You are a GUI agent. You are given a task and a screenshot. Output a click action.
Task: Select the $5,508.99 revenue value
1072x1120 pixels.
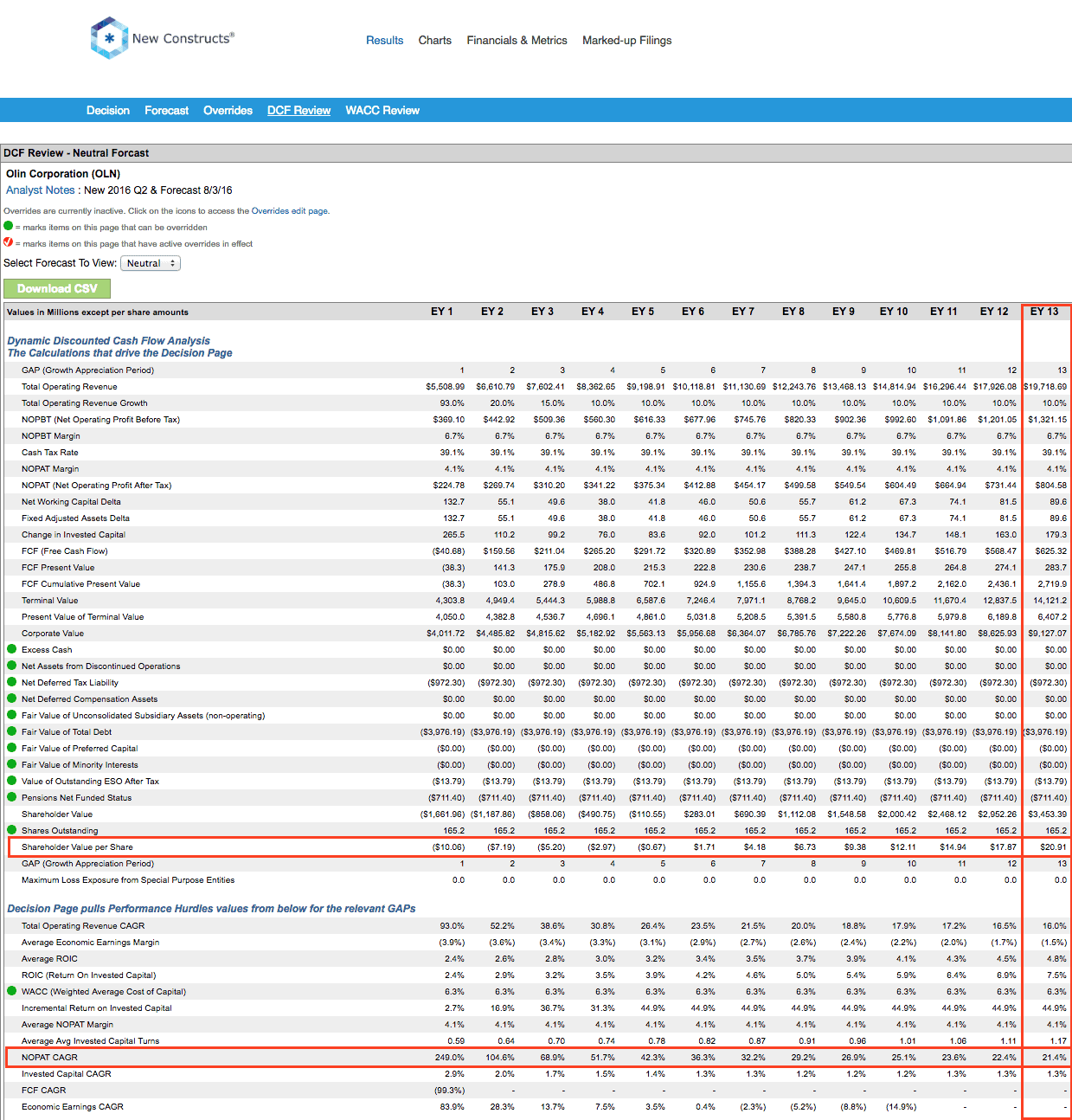pos(445,387)
